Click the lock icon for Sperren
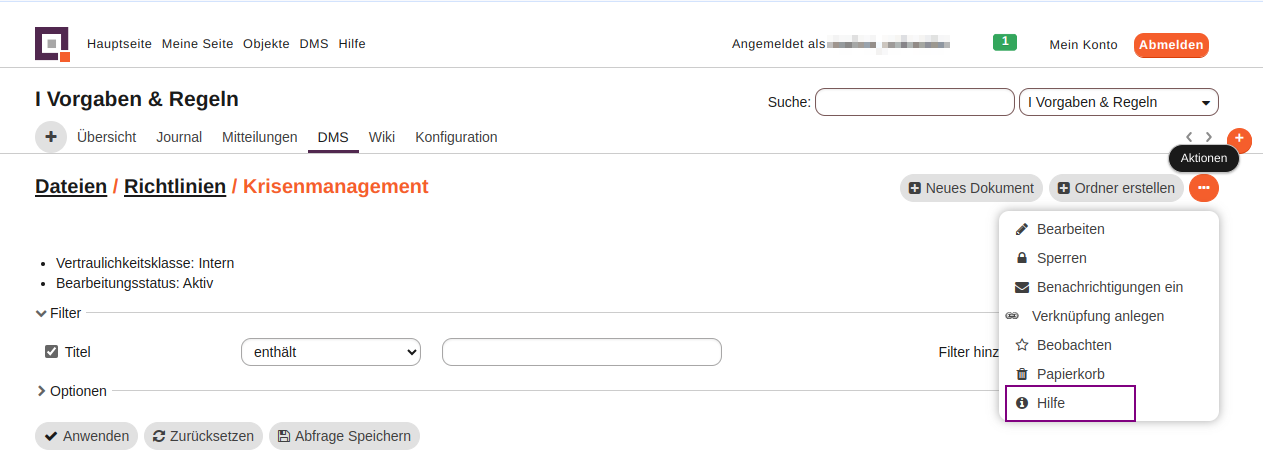The height and width of the screenshot is (473, 1263). pos(1022,258)
